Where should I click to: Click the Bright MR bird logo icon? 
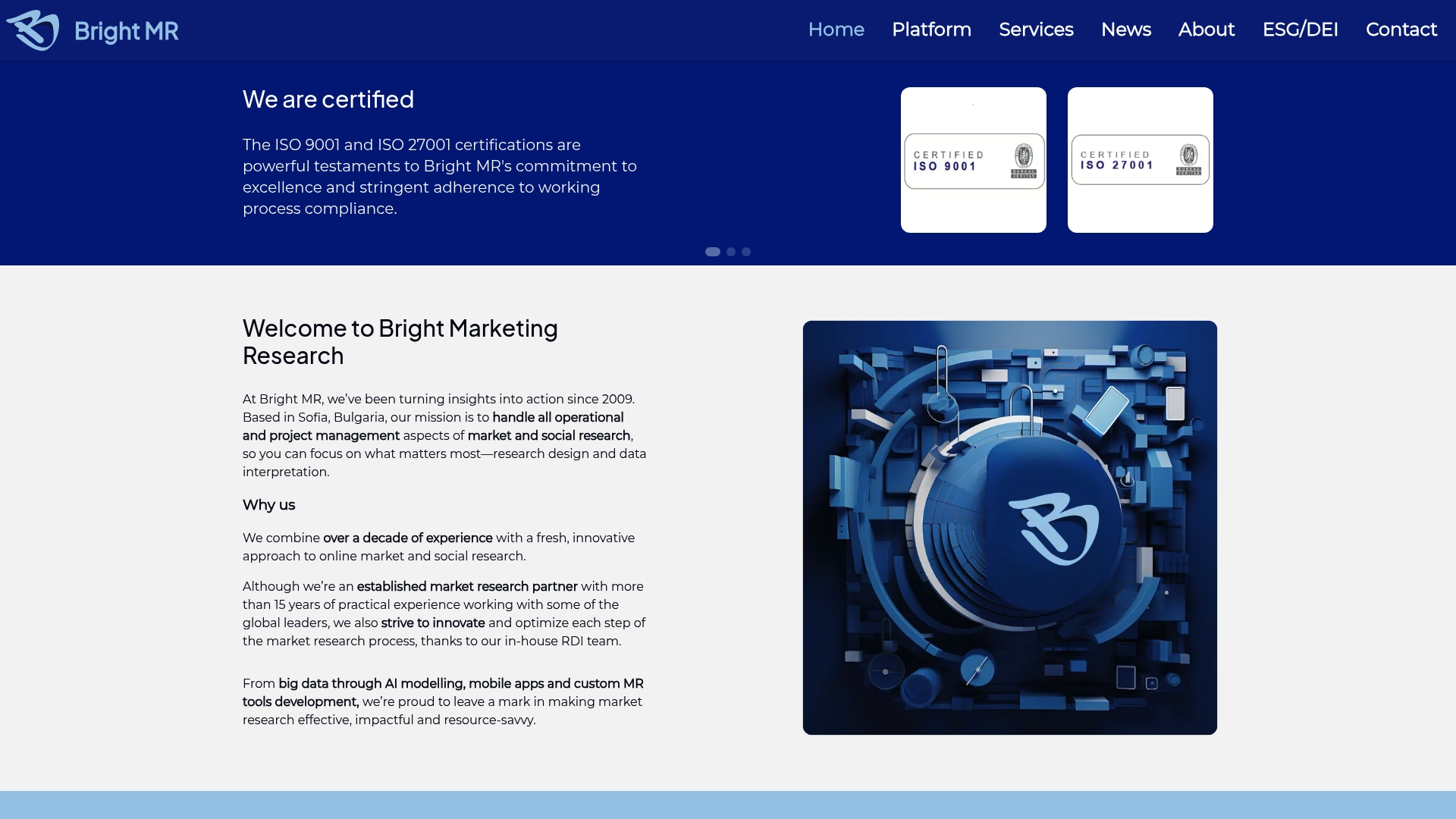[x=33, y=30]
